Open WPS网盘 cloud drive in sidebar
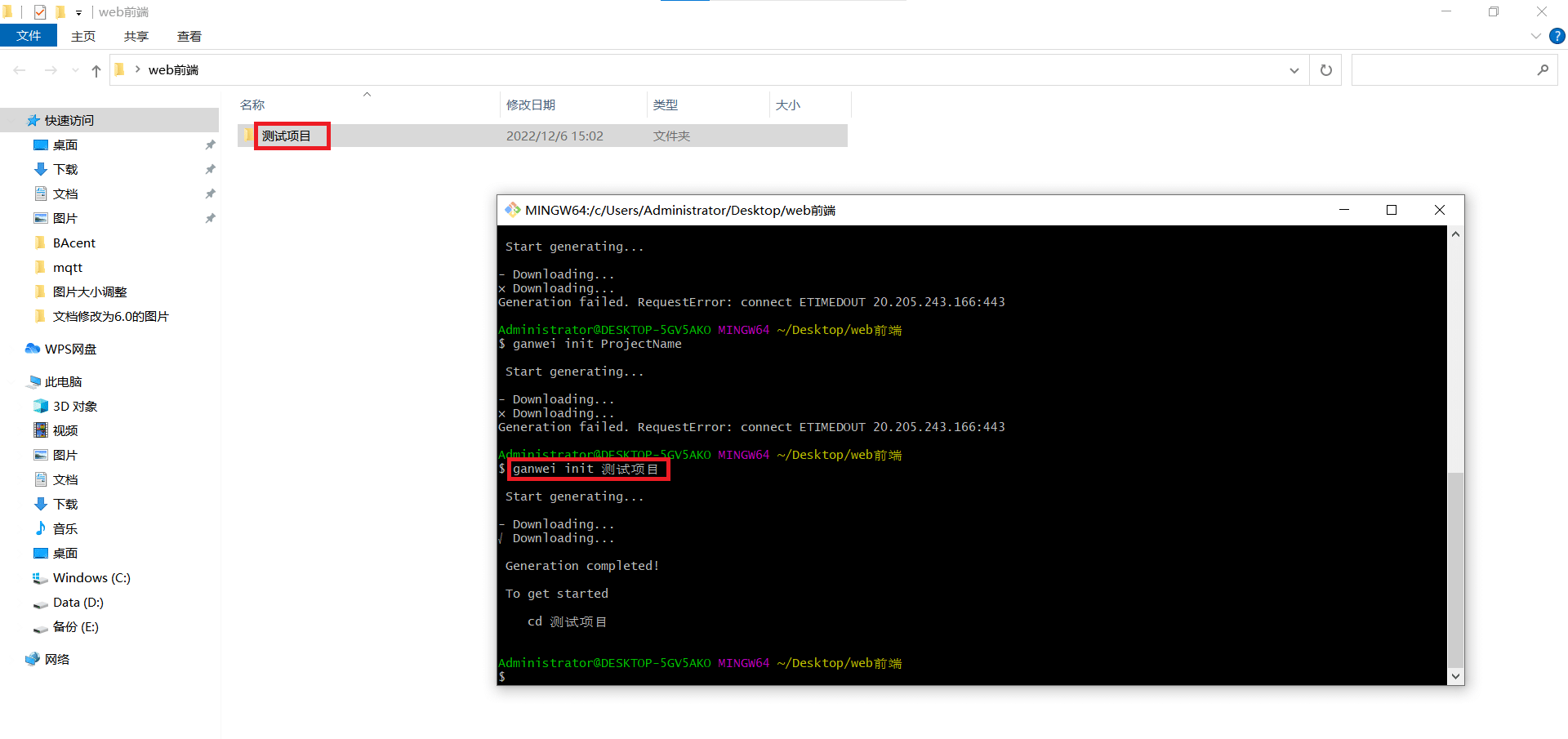Screen dimensions: 1568x739 point(69,349)
